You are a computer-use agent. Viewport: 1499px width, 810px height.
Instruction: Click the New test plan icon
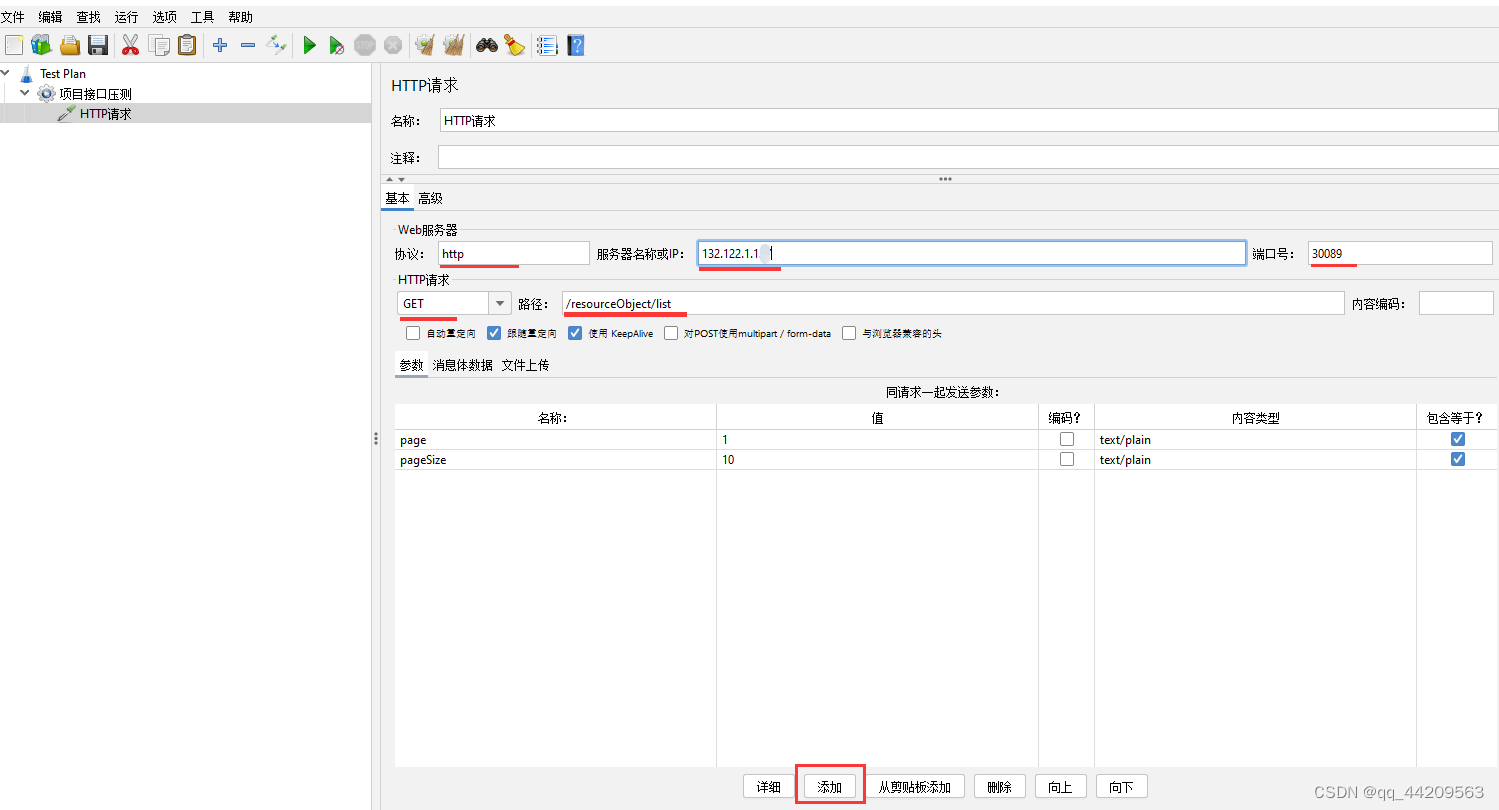pyautogui.click(x=13, y=45)
